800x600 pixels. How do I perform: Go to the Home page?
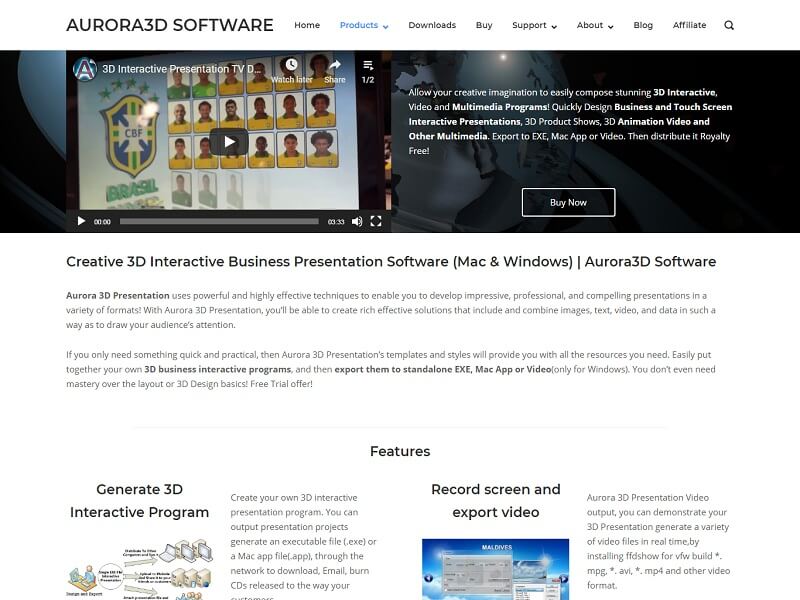[307, 25]
